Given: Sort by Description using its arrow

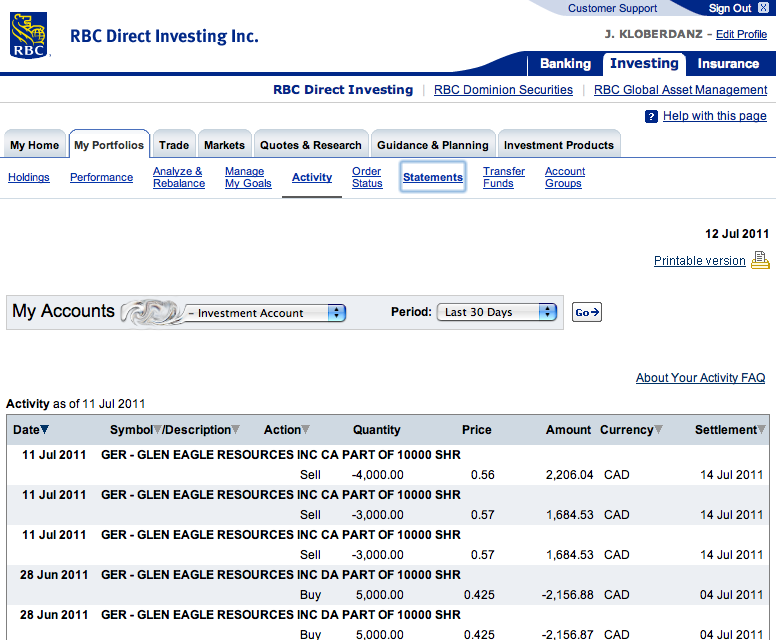Looking at the screenshot, I should [x=236, y=429].
